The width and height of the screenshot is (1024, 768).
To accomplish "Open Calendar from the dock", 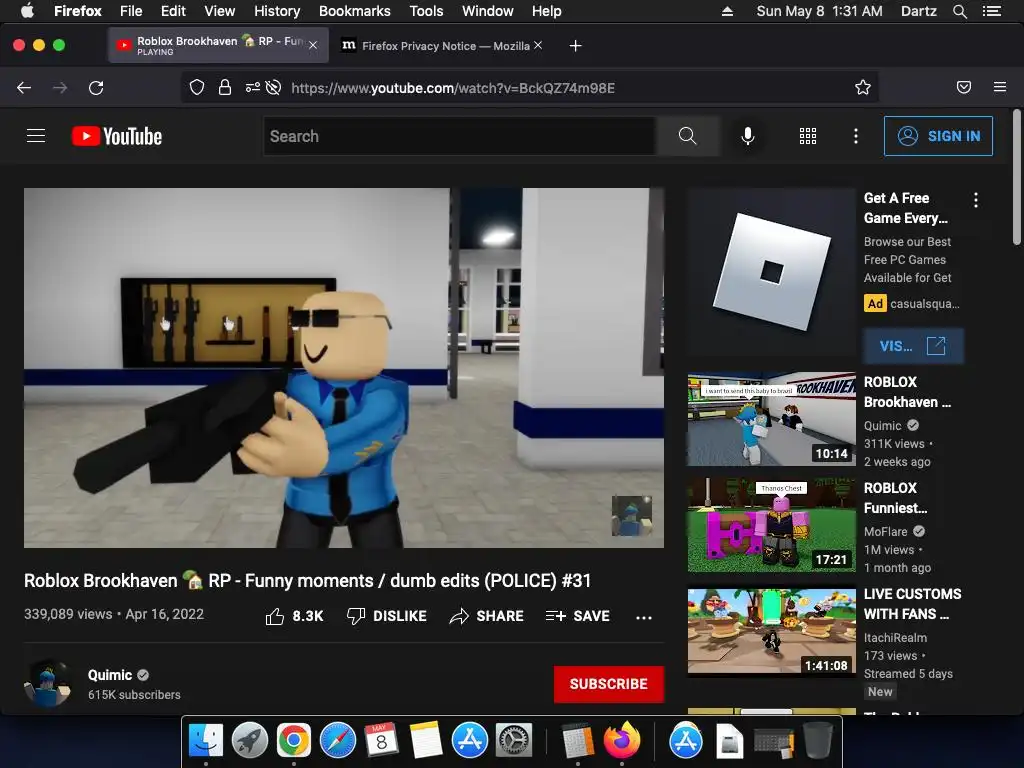I will click(x=381, y=740).
